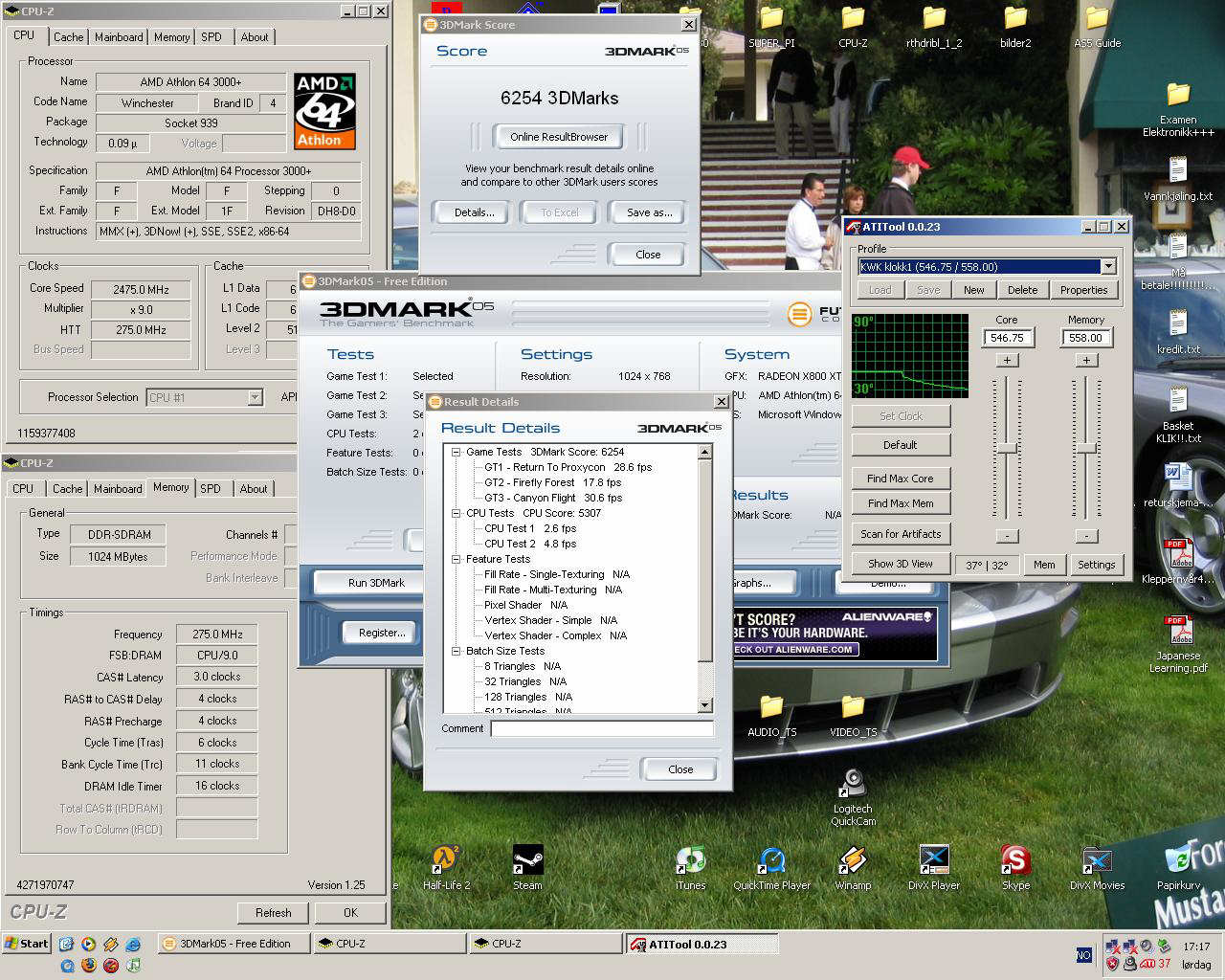This screenshot has height=980, width=1225.
Task: Open the bilder2 desktop folder
Action: tap(1015, 27)
